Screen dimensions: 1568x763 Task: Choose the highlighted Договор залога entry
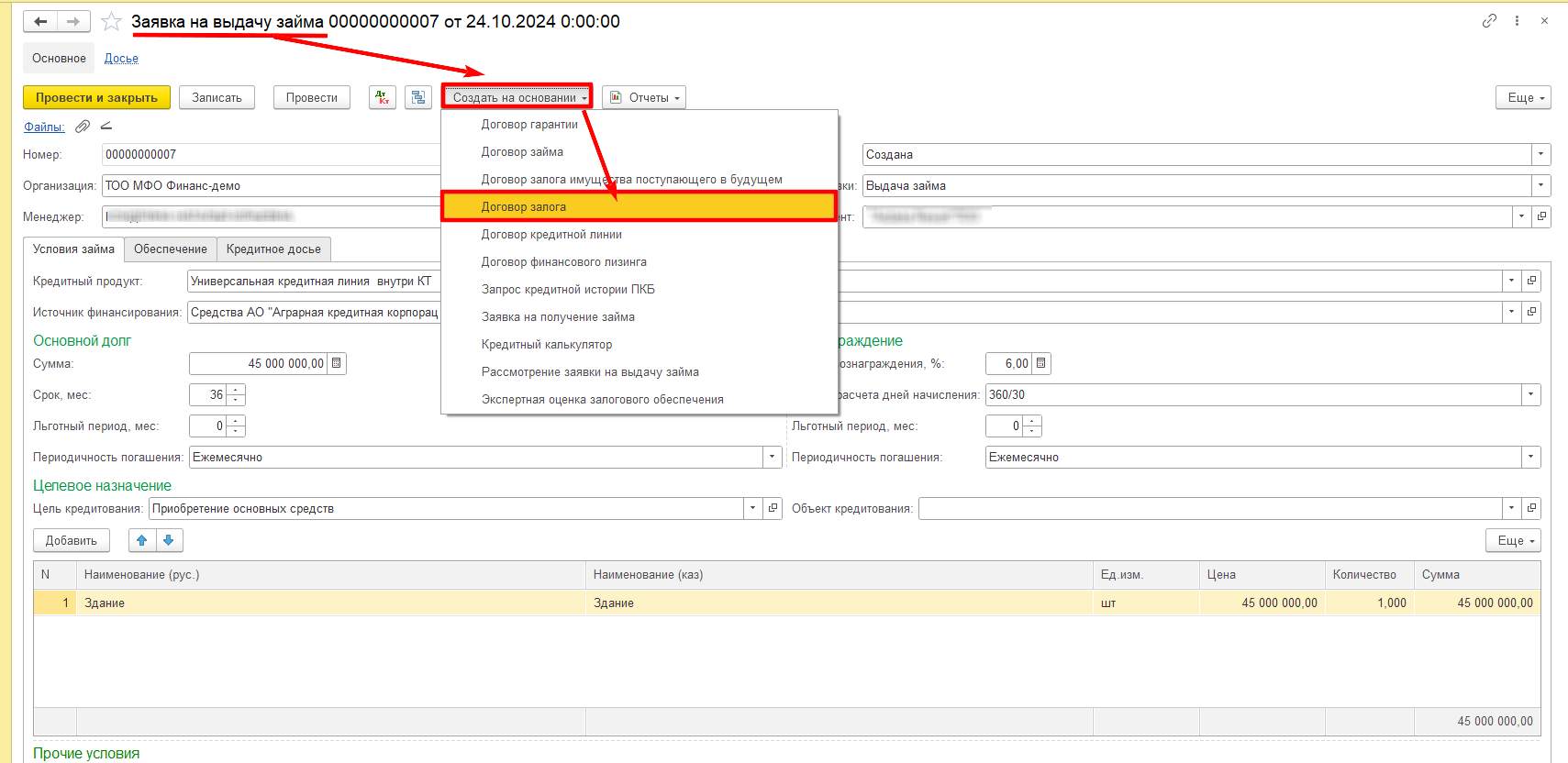639,206
